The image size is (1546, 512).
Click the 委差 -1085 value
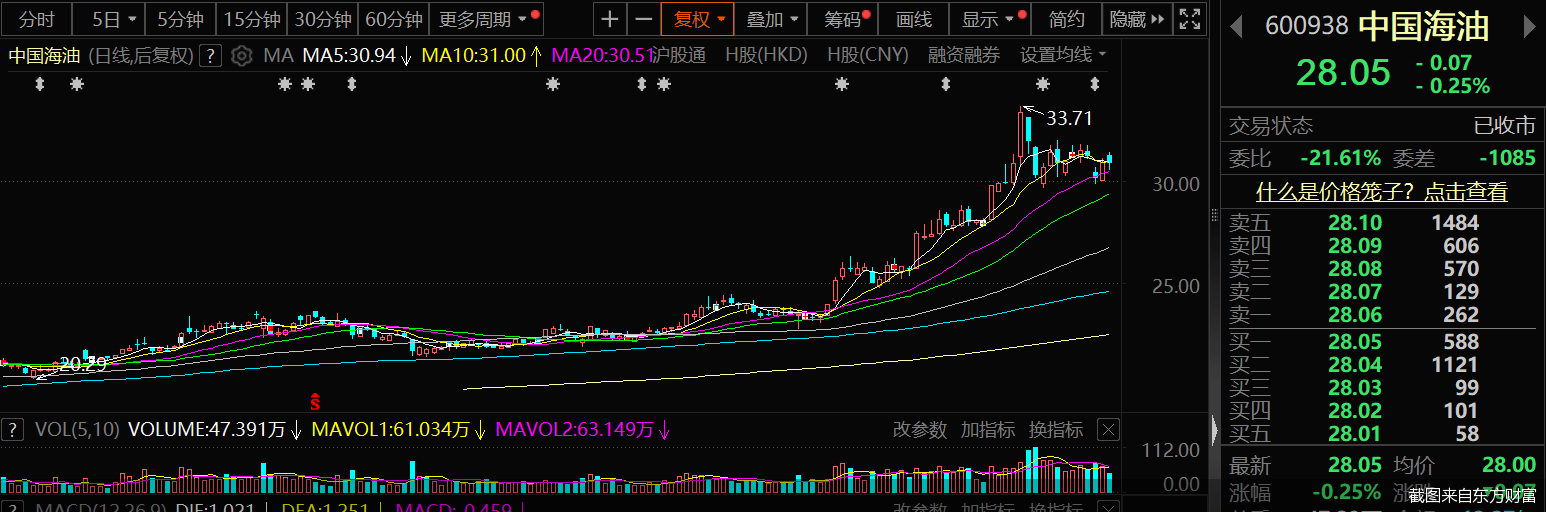pos(1508,158)
